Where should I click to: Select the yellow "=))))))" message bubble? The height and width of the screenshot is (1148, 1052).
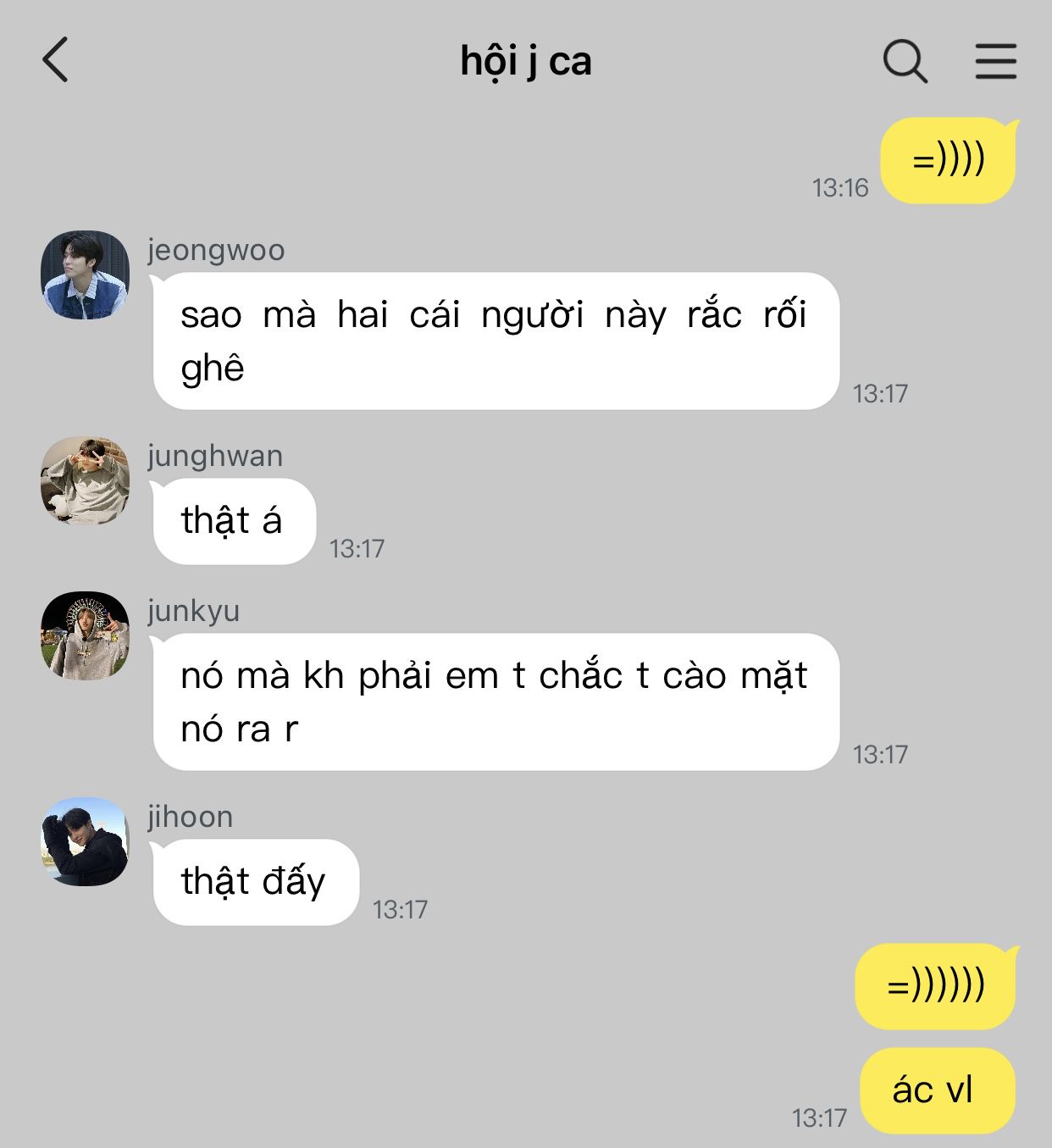click(x=935, y=986)
